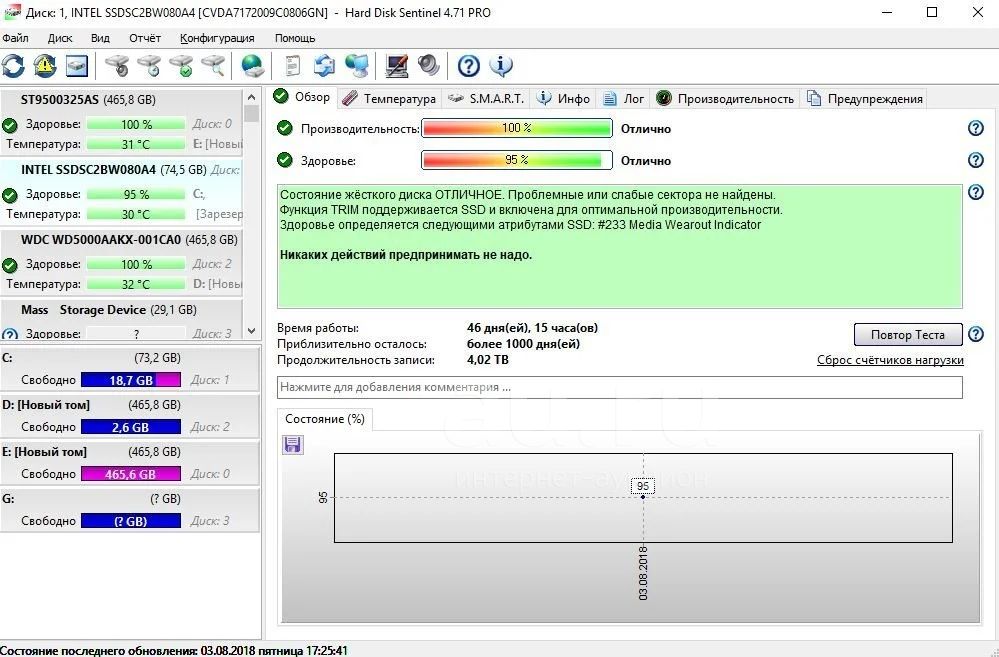Click the blue-framed hard disk toolbar icon

point(76,66)
